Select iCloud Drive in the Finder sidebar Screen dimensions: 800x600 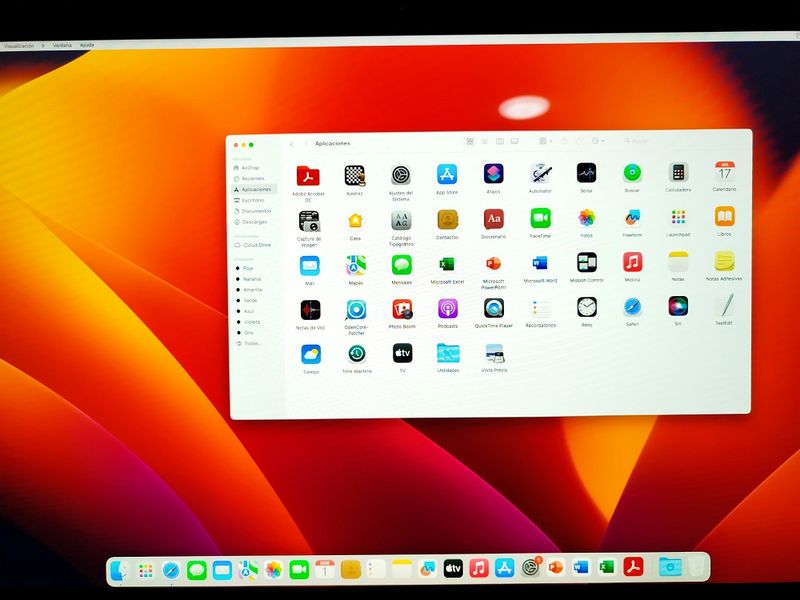[255, 245]
